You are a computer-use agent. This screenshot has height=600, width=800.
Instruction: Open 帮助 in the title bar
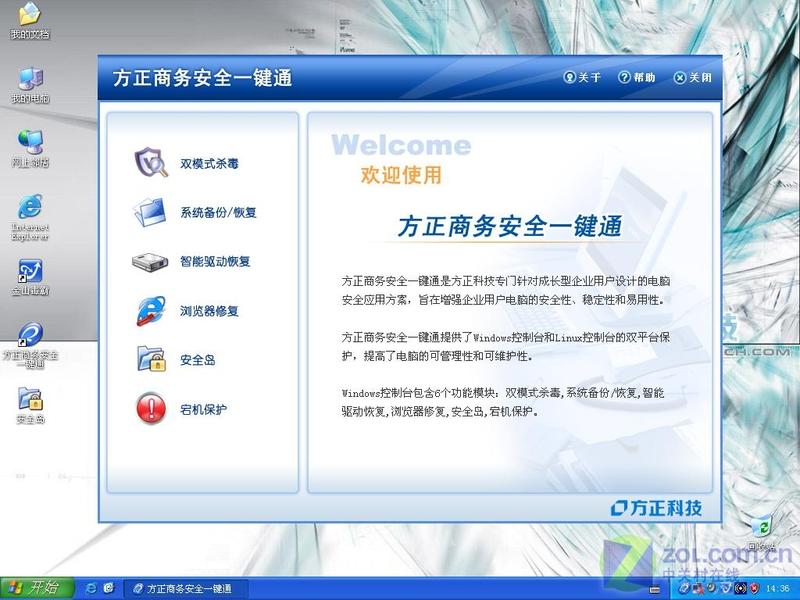click(637, 78)
